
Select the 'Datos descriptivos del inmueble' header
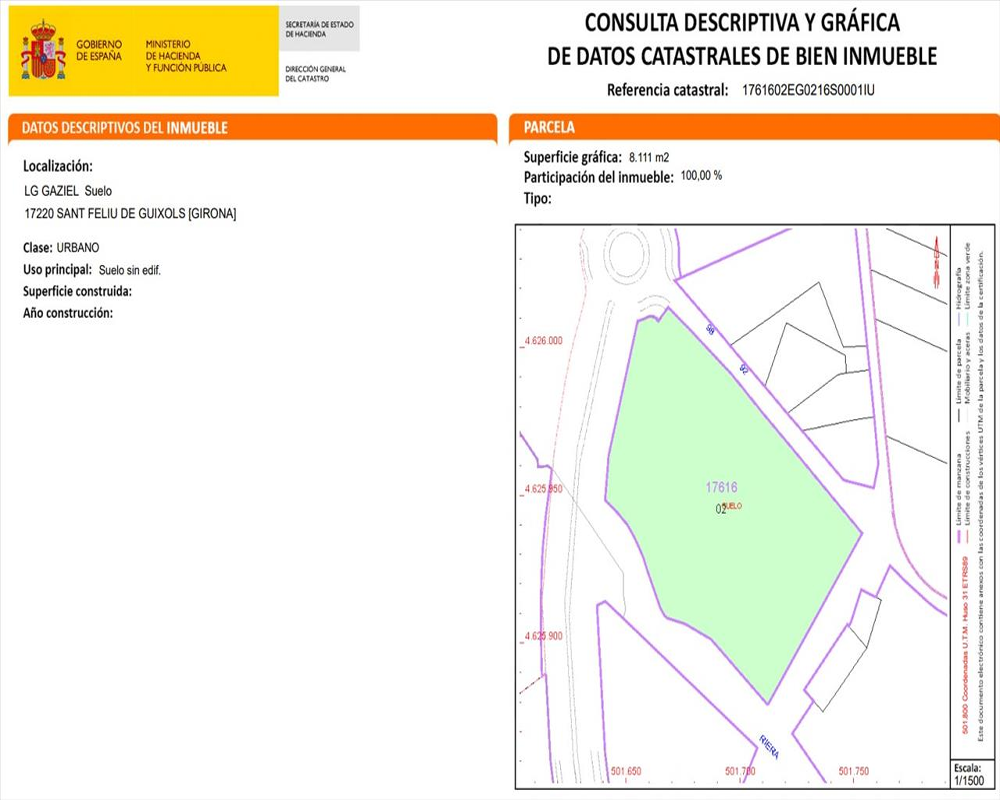coord(125,128)
